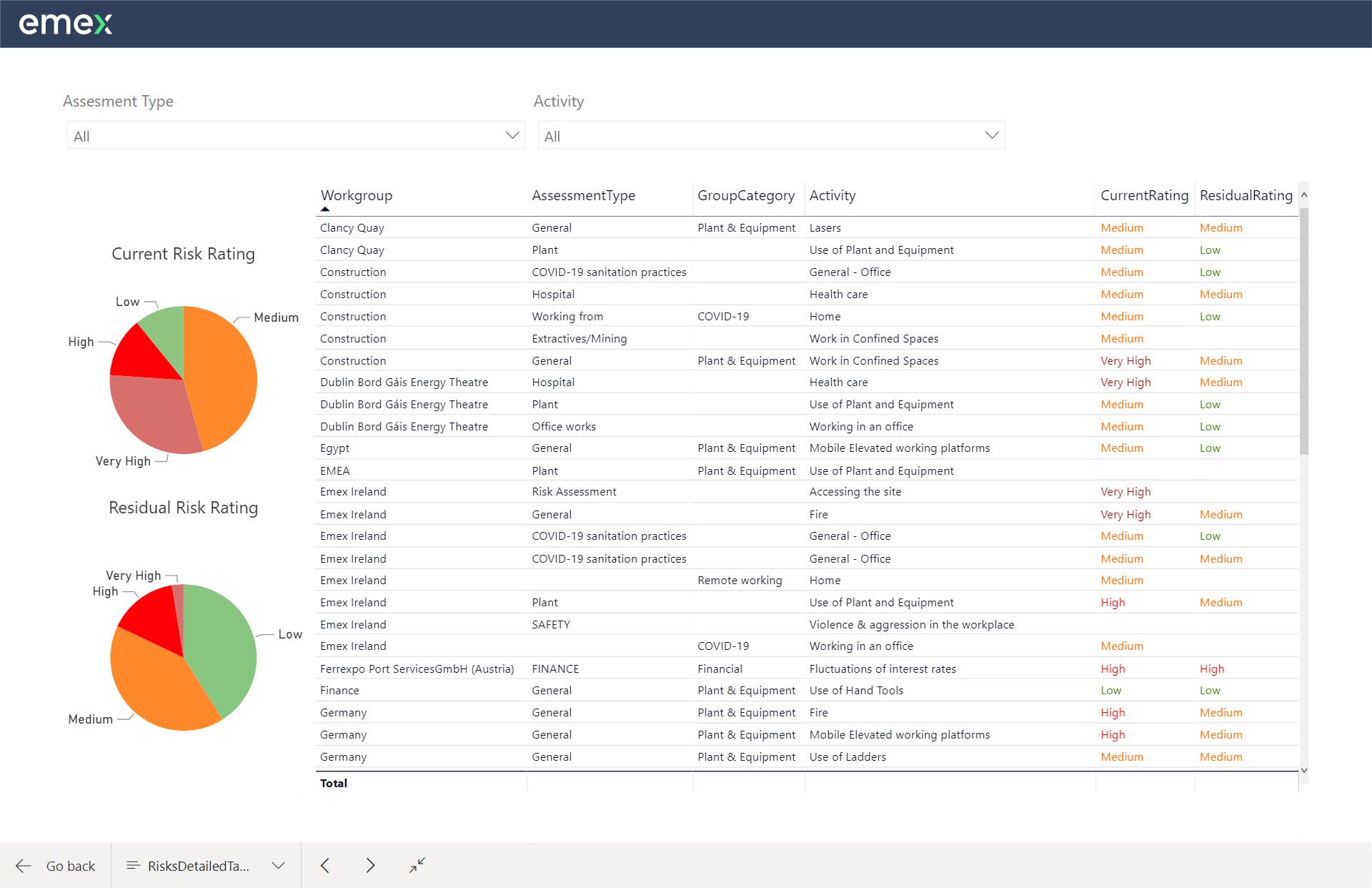Image resolution: width=1372 pixels, height=888 pixels.
Task: Go to previous report page arrow
Action: click(x=325, y=866)
